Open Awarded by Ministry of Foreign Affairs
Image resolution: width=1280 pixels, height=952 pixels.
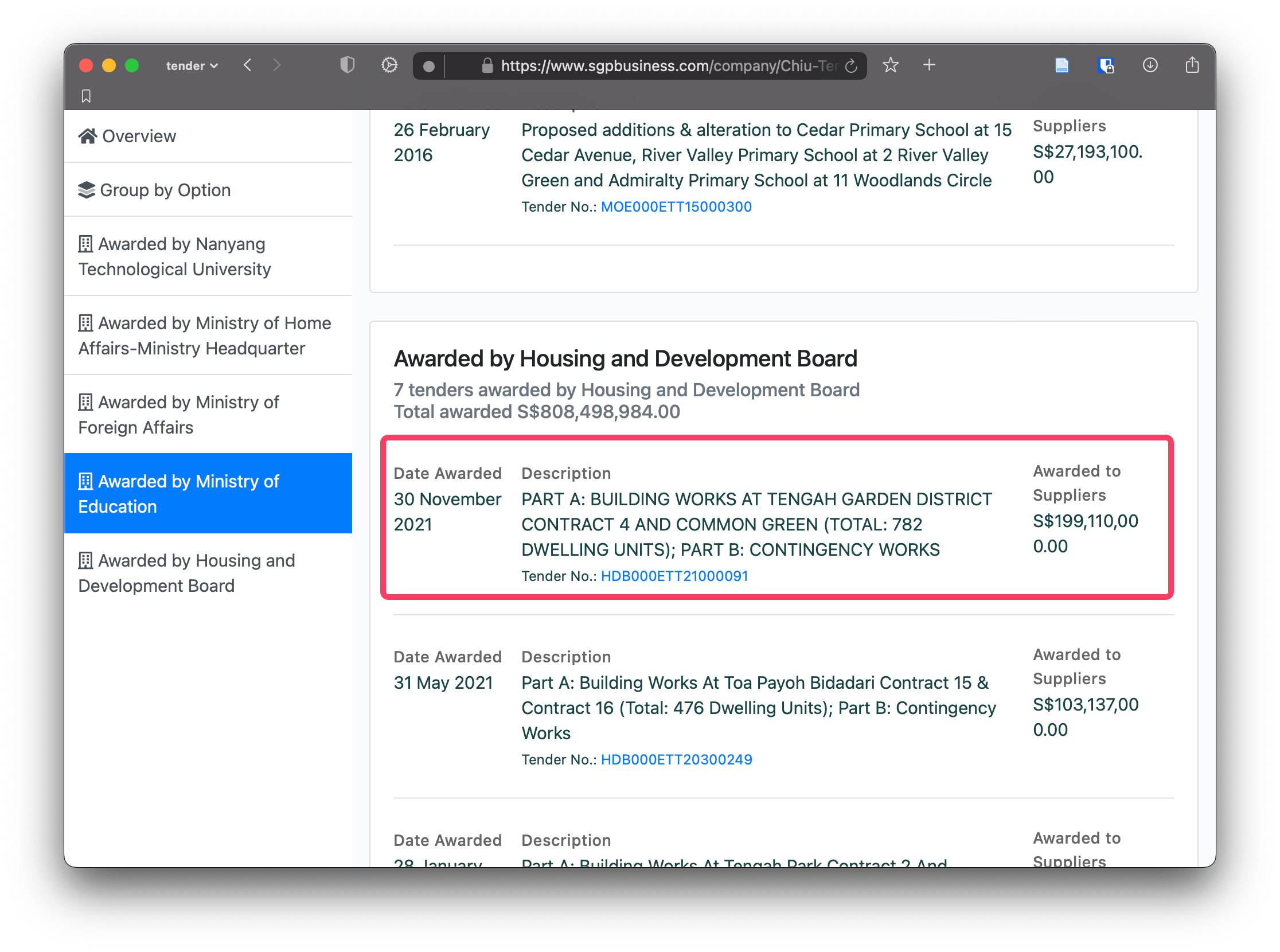pos(209,414)
